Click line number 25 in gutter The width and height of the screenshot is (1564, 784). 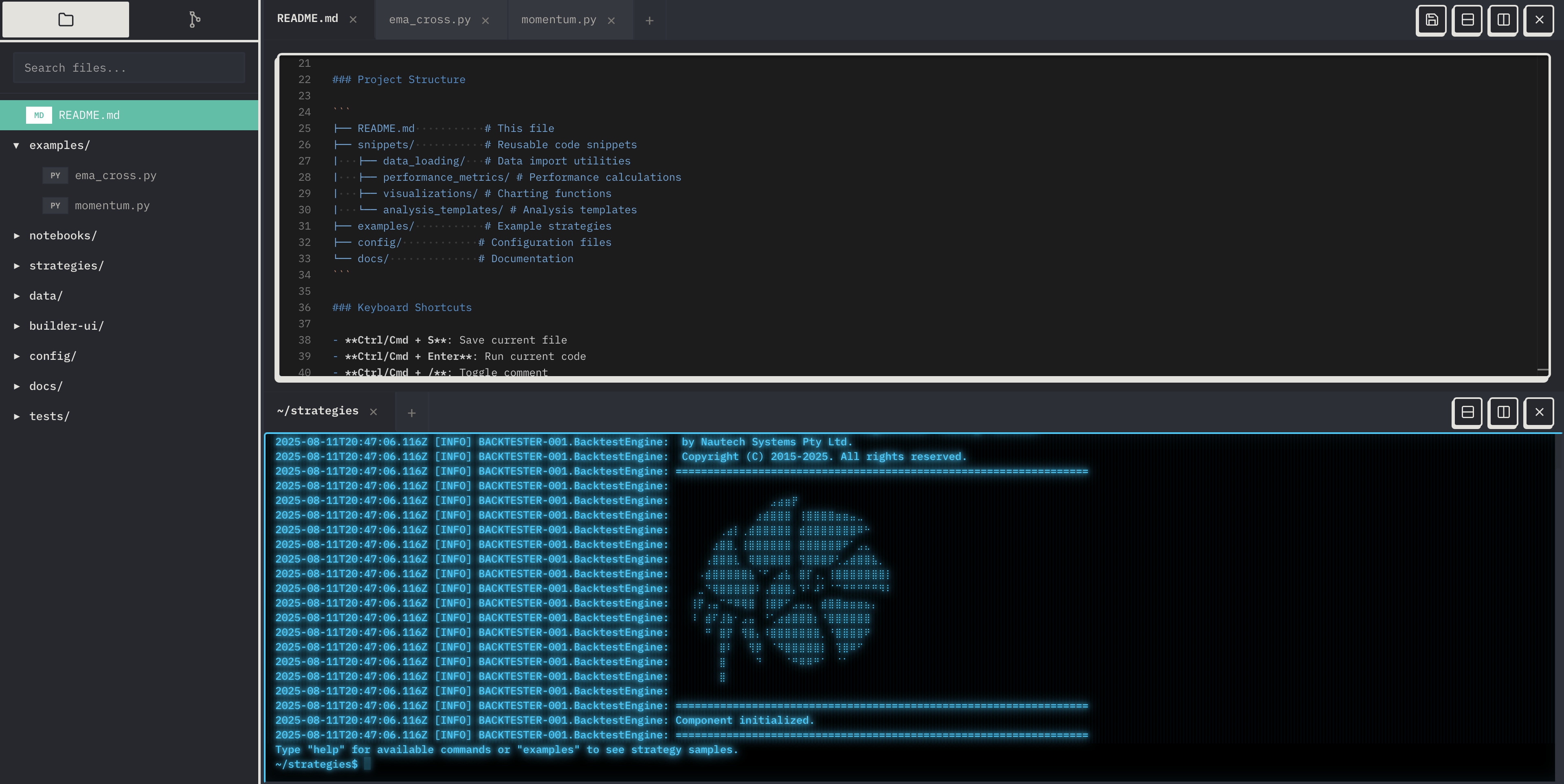304,129
